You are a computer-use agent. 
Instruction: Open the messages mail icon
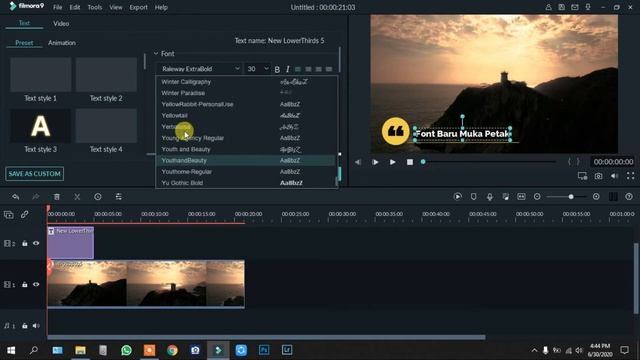[575, 7]
